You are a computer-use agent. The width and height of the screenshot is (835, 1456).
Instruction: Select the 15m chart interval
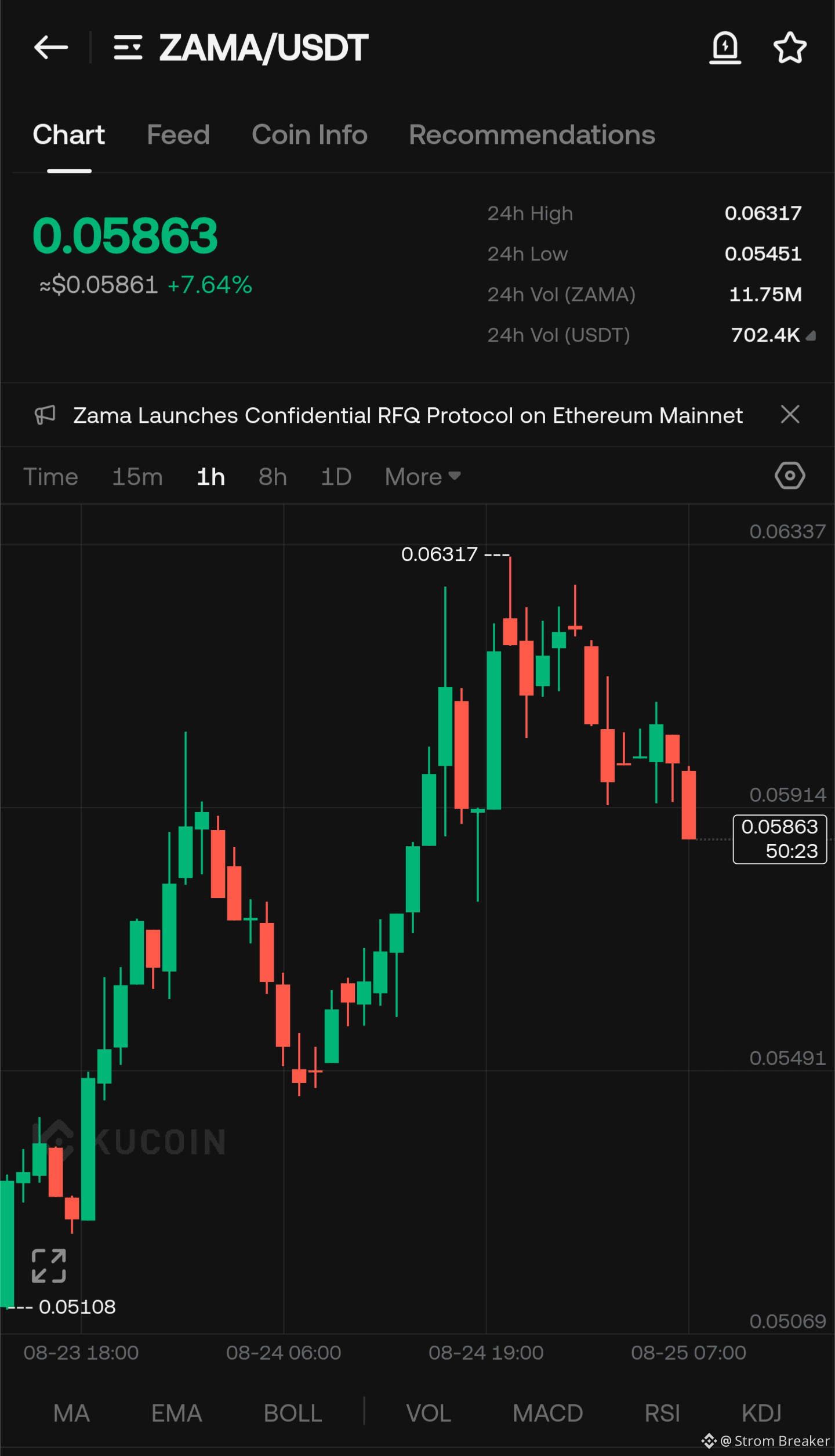pos(137,477)
